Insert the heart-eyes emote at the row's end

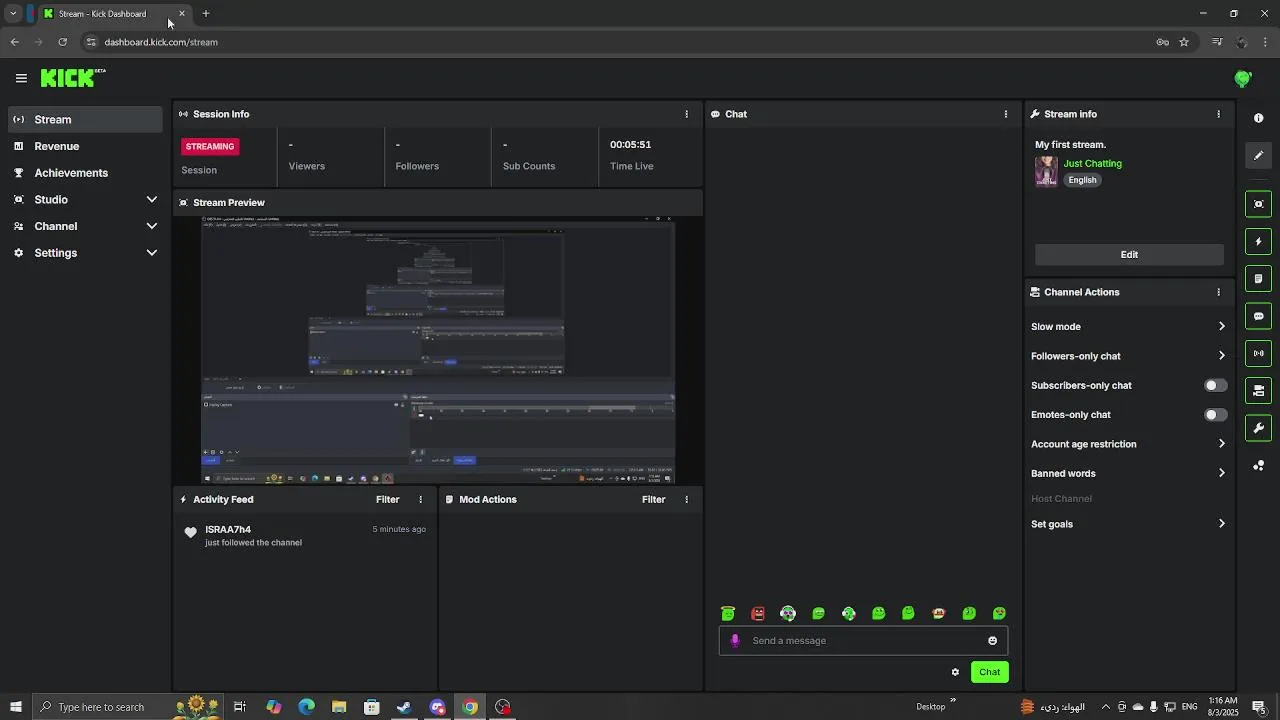[999, 613]
